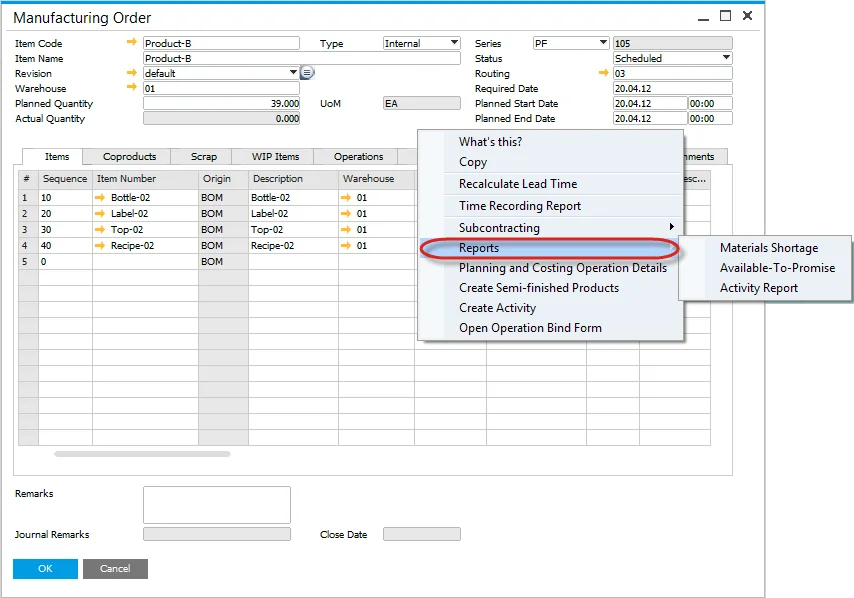854x598 pixels.
Task: Open the revision details list icon
Action: [308, 73]
